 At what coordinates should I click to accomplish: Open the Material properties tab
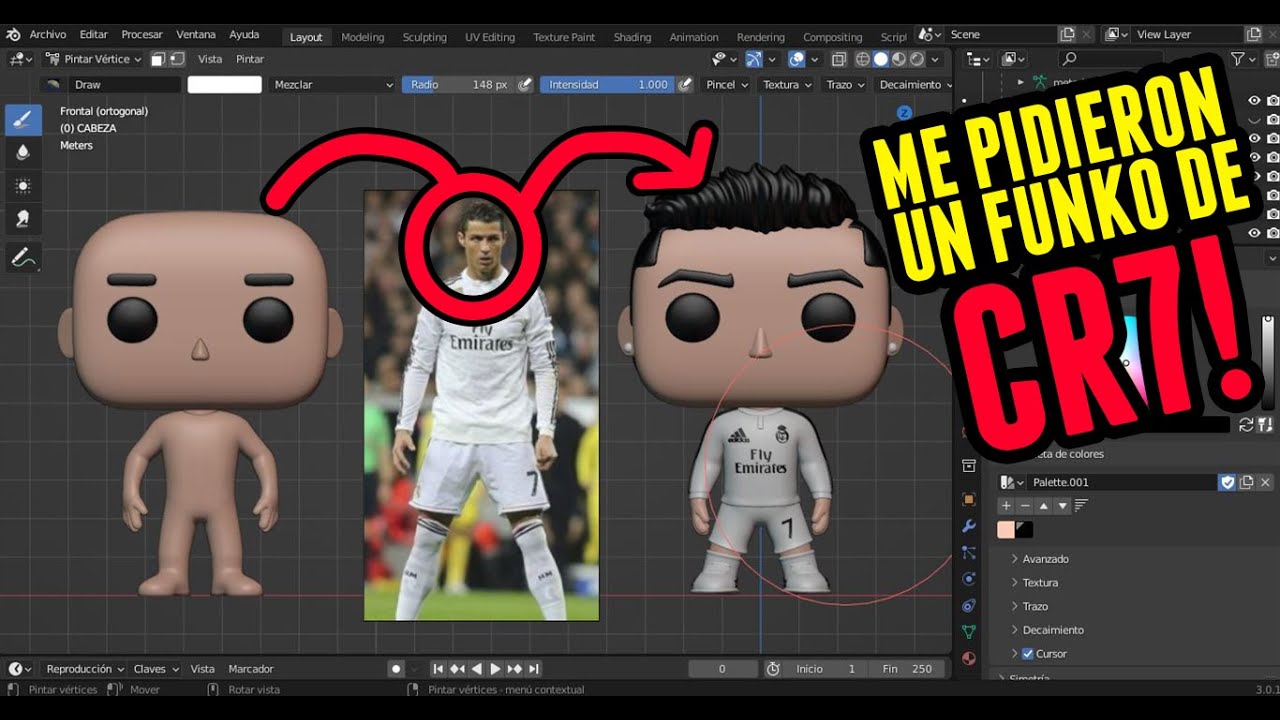tap(968, 658)
